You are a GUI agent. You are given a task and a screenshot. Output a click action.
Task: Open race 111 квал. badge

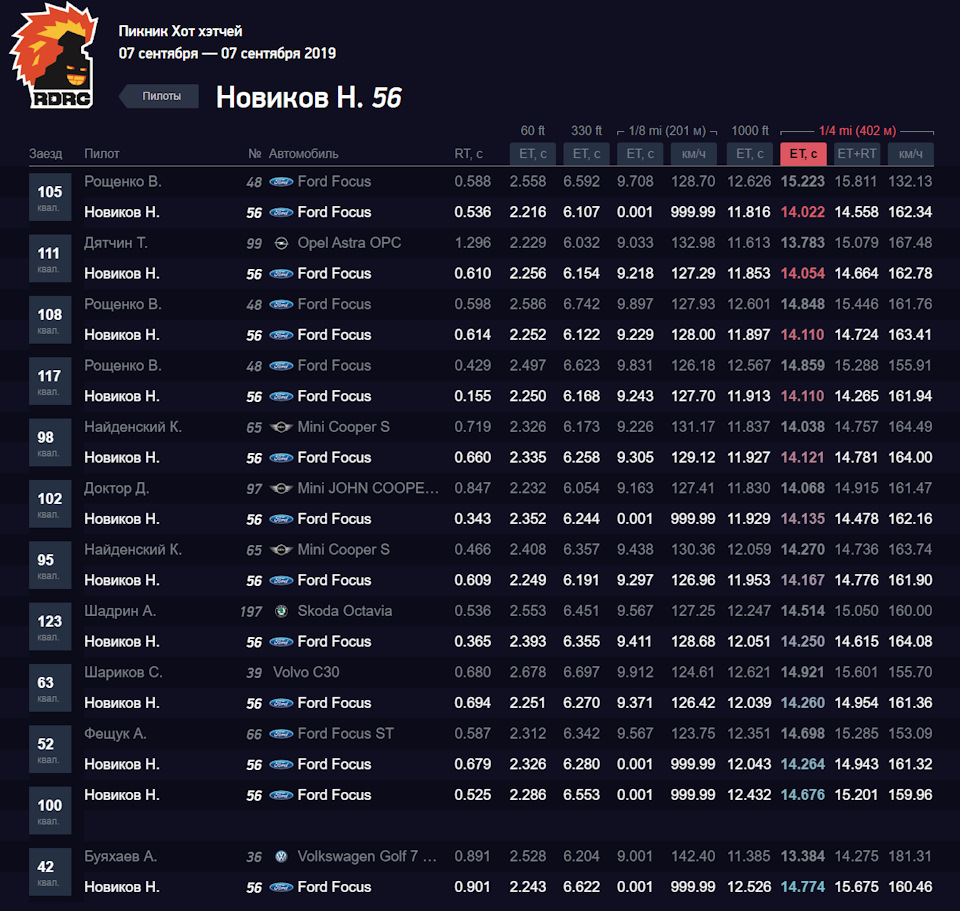(50, 258)
